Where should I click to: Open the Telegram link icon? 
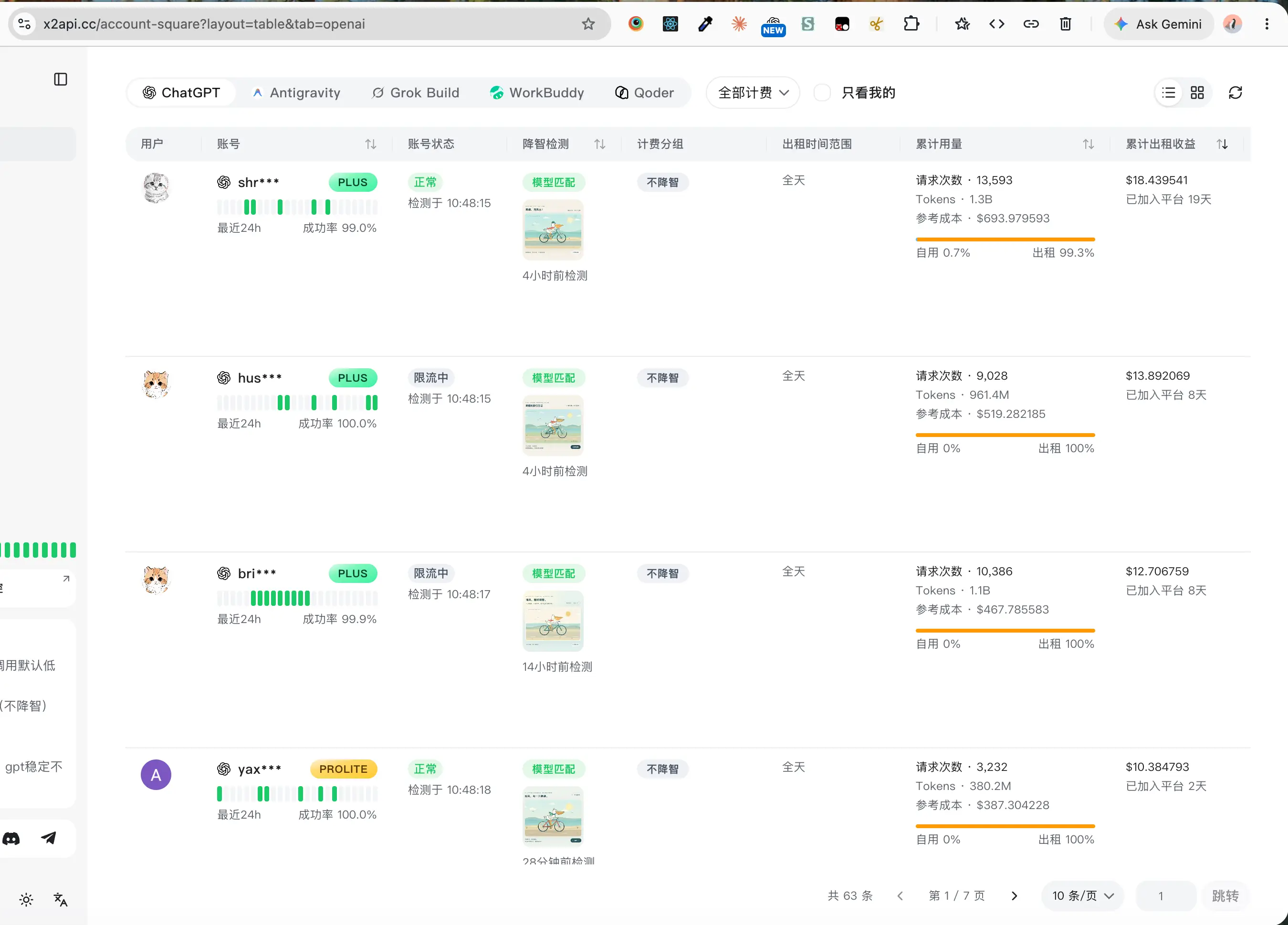49,838
